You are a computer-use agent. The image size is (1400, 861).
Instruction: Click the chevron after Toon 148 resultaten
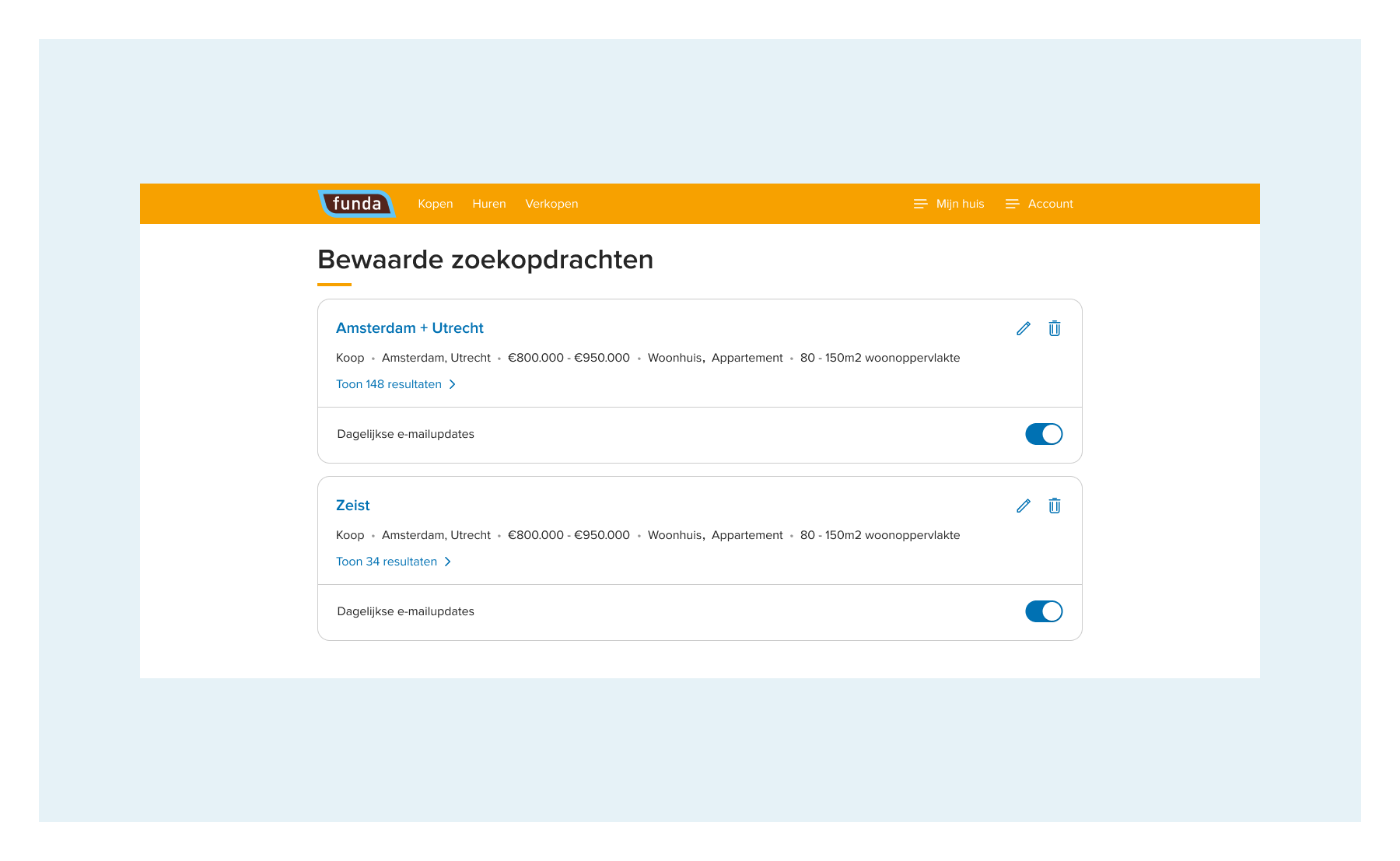coord(453,384)
